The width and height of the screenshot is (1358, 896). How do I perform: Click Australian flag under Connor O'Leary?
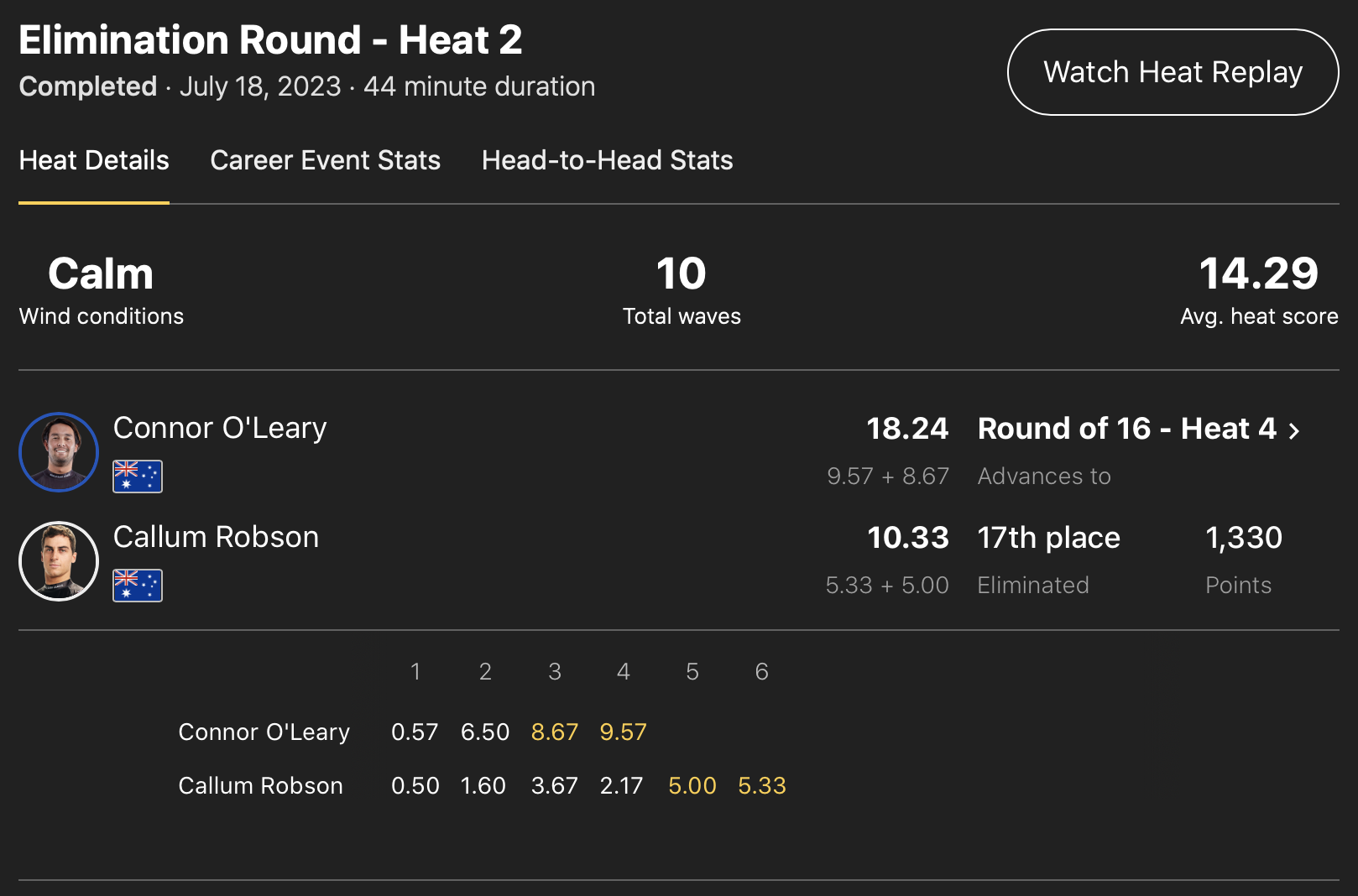pyautogui.click(x=138, y=477)
